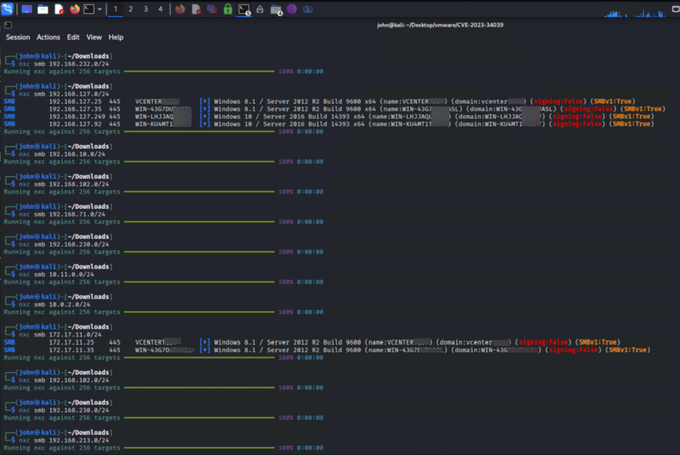This screenshot has width=680, height=455.
Task: Click the IP address 192.168.127.92
Action: (x=75, y=124)
